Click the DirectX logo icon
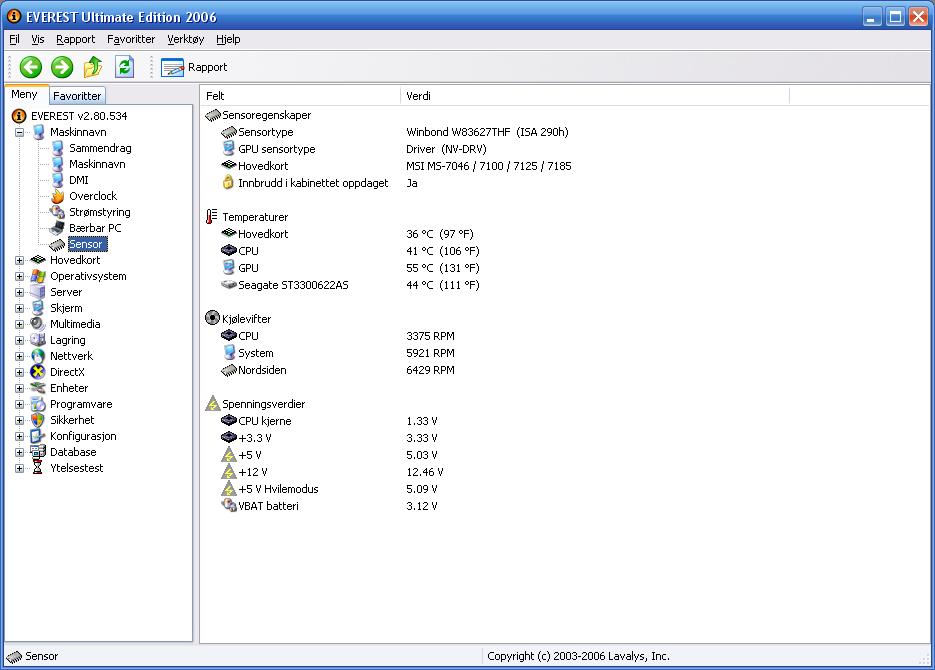Image resolution: width=935 pixels, height=670 pixels. (x=38, y=372)
